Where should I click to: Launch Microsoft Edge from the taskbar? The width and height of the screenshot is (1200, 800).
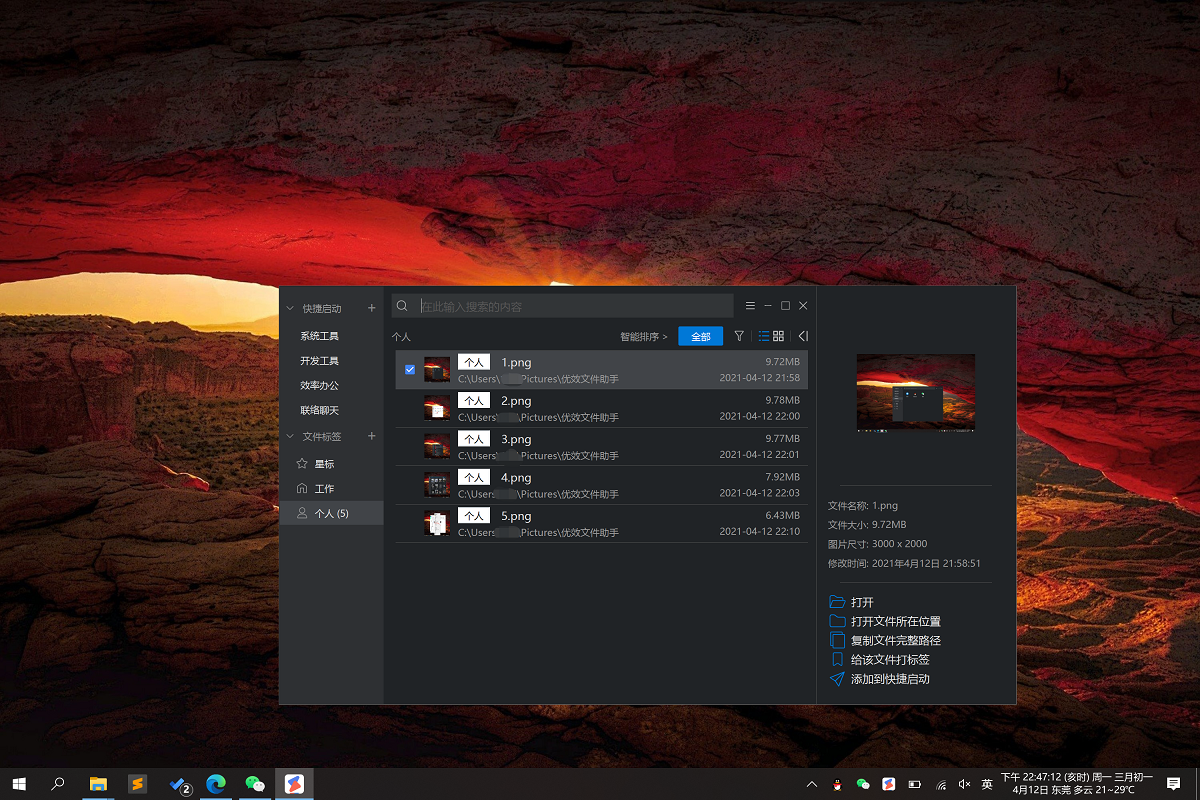click(x=216, y=784)
